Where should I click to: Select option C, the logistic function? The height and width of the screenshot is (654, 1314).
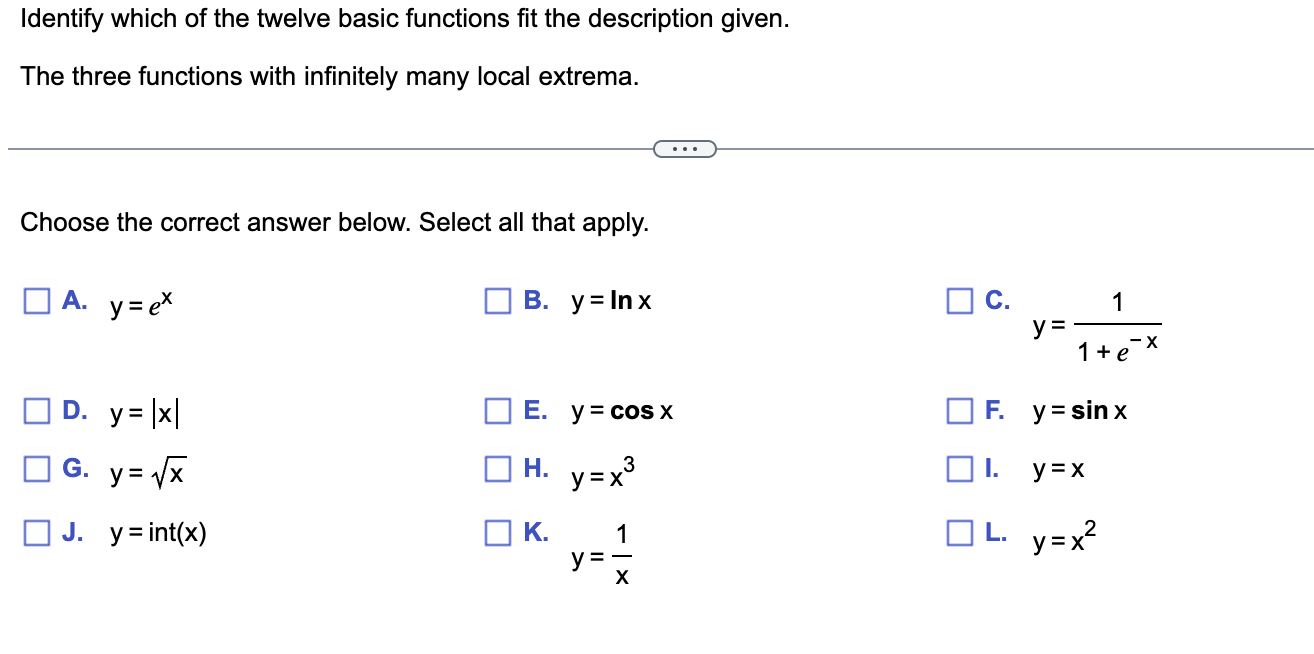coord(958,299)
